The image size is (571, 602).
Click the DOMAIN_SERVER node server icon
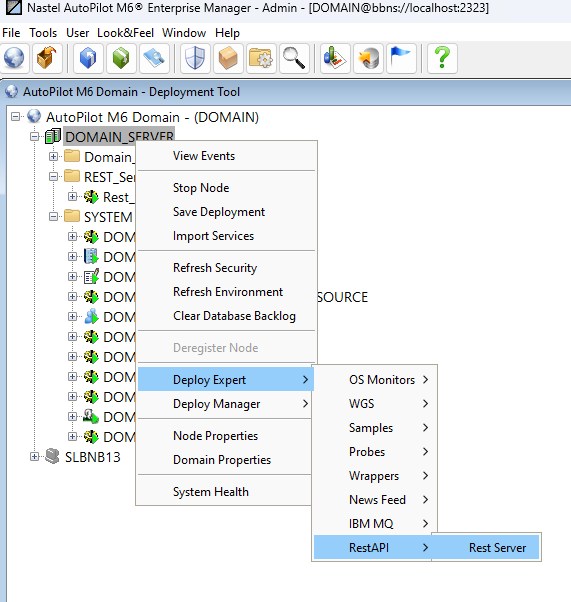point(53,136)
